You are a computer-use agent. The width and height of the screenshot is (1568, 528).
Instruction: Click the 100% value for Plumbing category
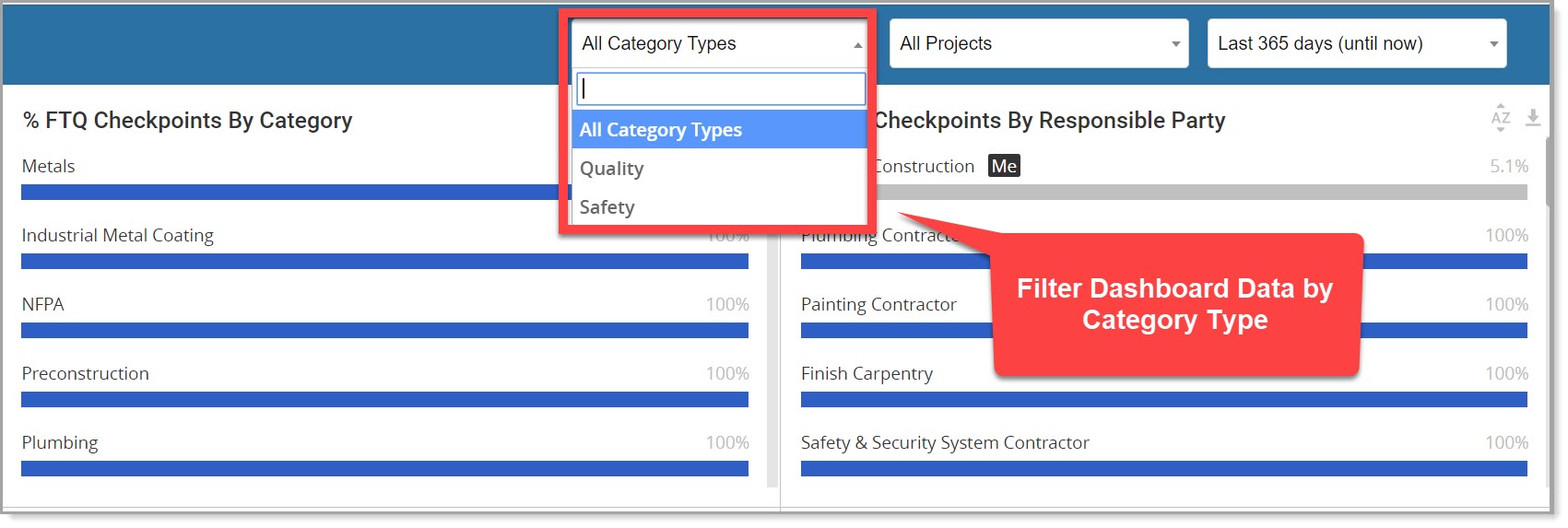coord(727,442)
